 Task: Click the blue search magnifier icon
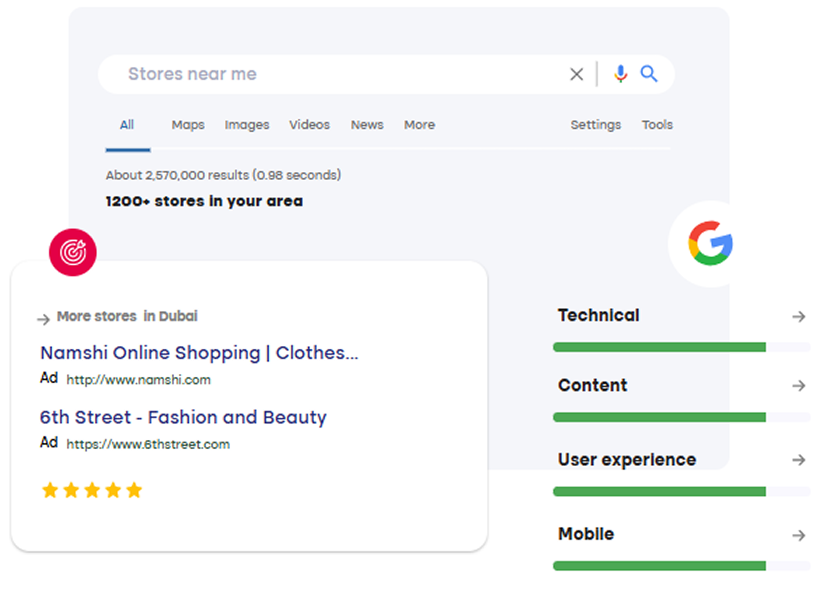[649, 74]
